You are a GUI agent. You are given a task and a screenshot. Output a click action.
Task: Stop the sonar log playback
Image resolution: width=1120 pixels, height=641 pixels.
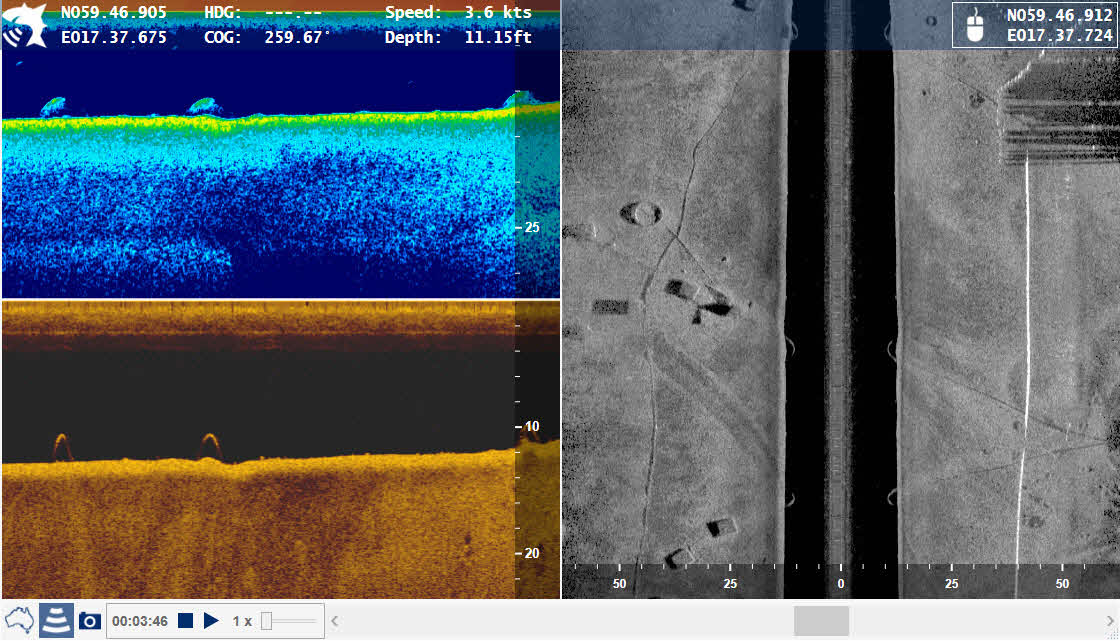tap(185, 621)
